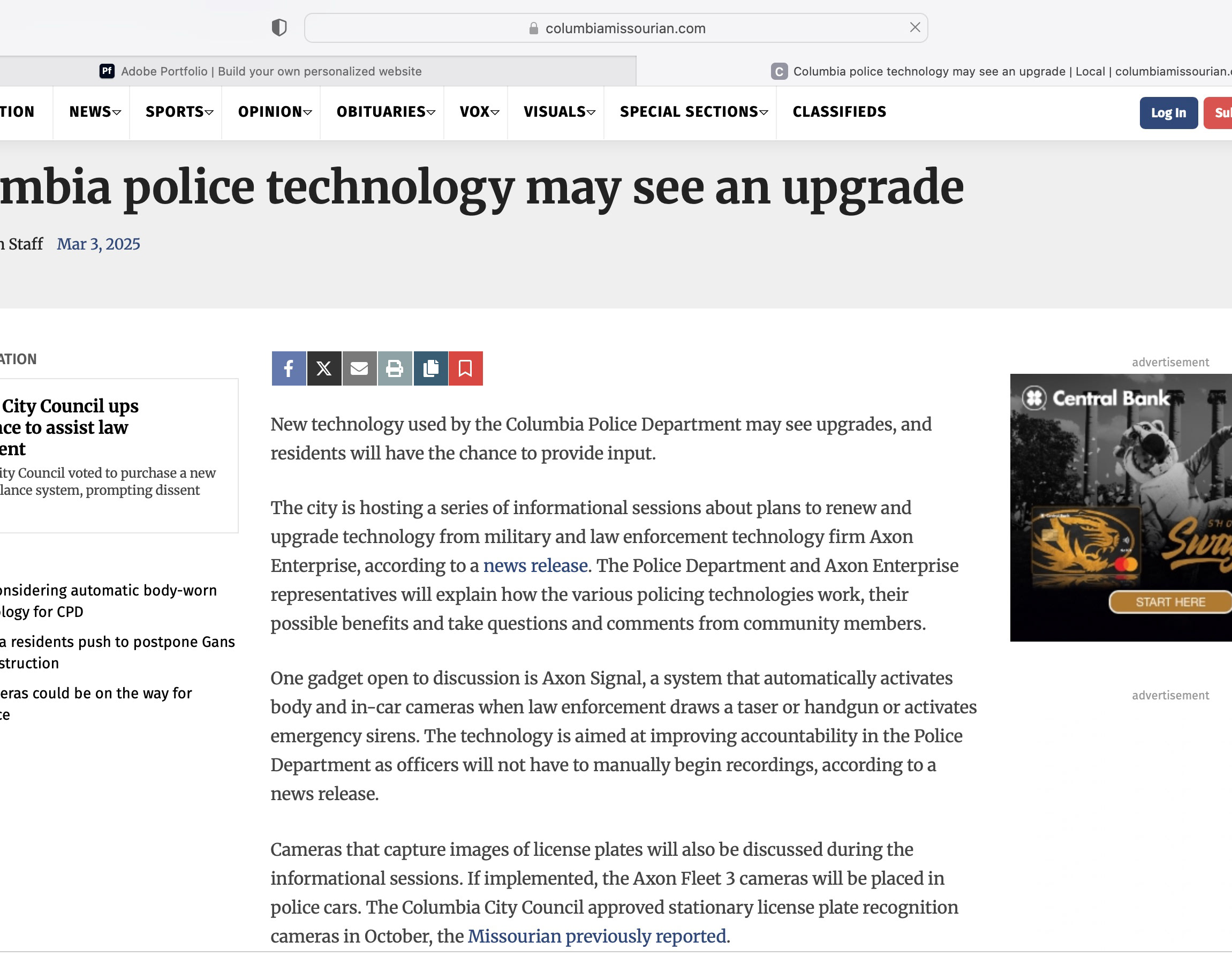This screenshot has height=964, width=1232.
Task: Open the 'eras could be on the way' link
Action: tap(96, 704)
